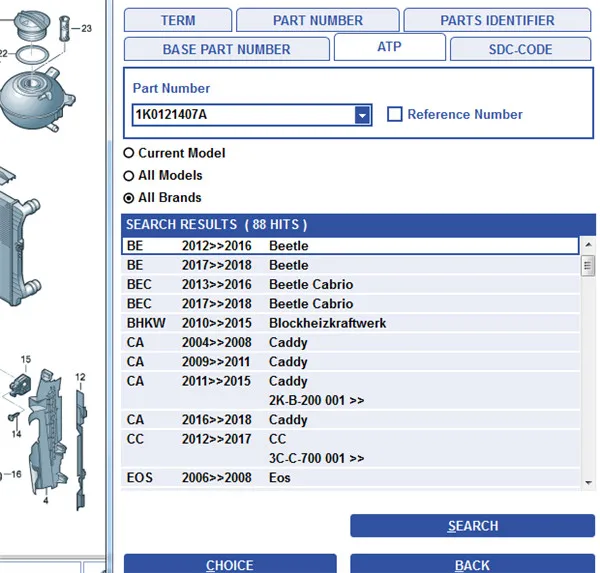This screenshot has width=600, height=573.
Task: Open the BASE PART NUMBER tab
Action: pos(227,49)
